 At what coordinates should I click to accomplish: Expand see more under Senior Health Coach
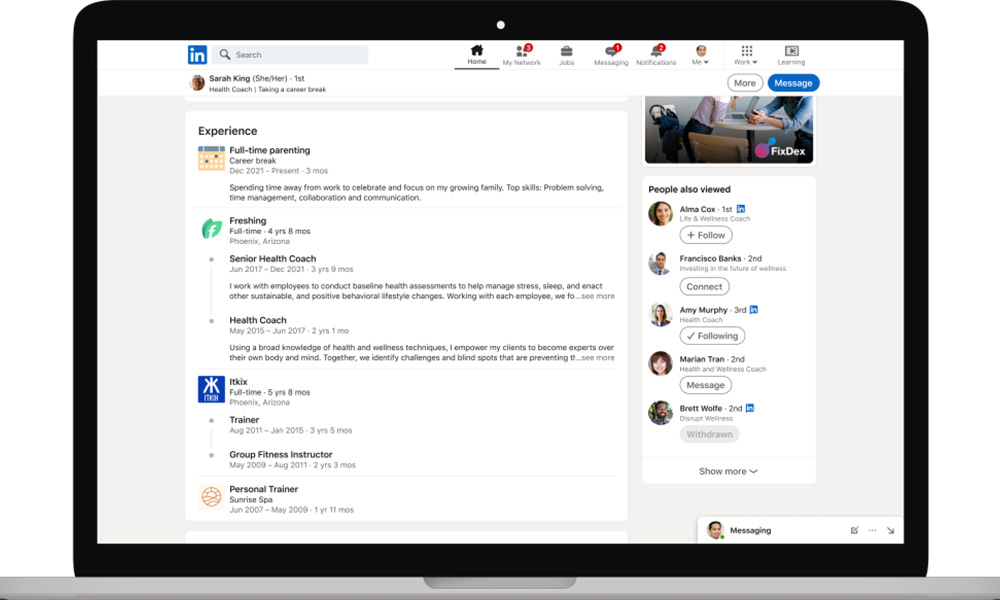point(596,296)
